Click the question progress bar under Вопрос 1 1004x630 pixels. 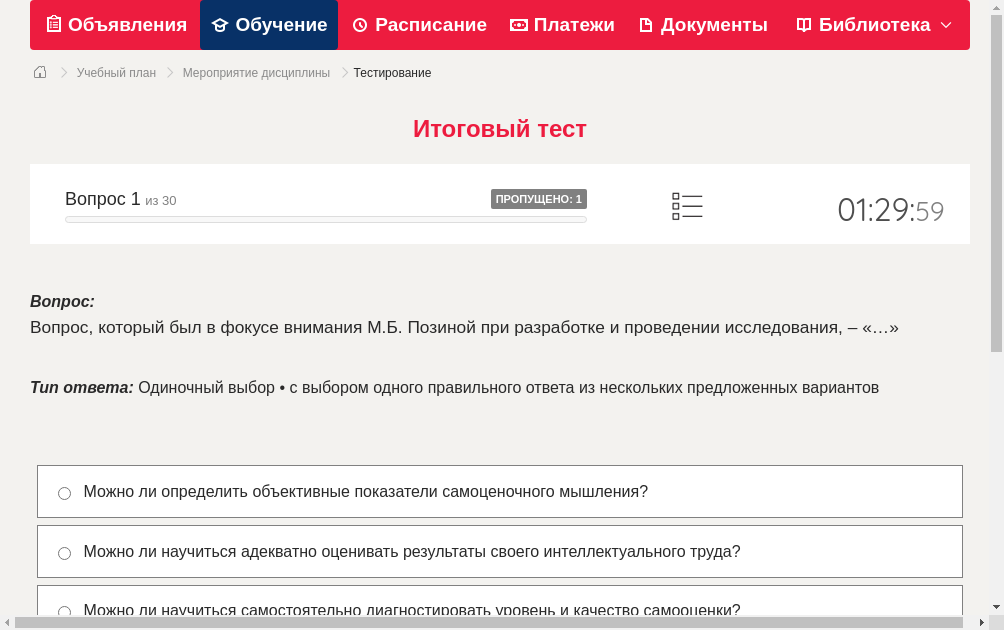pyautogui.click(x=325, y=218)
